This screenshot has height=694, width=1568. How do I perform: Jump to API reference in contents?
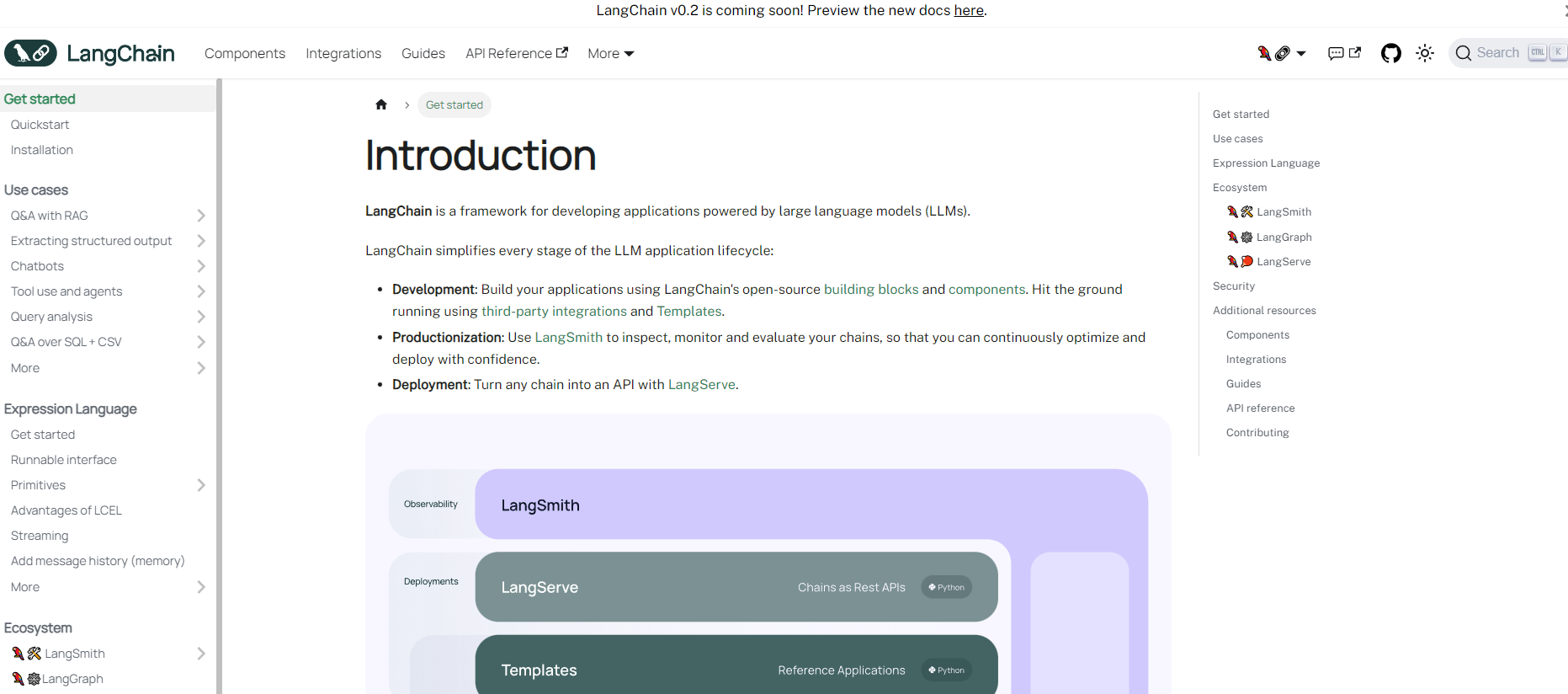coord(1260,408)
